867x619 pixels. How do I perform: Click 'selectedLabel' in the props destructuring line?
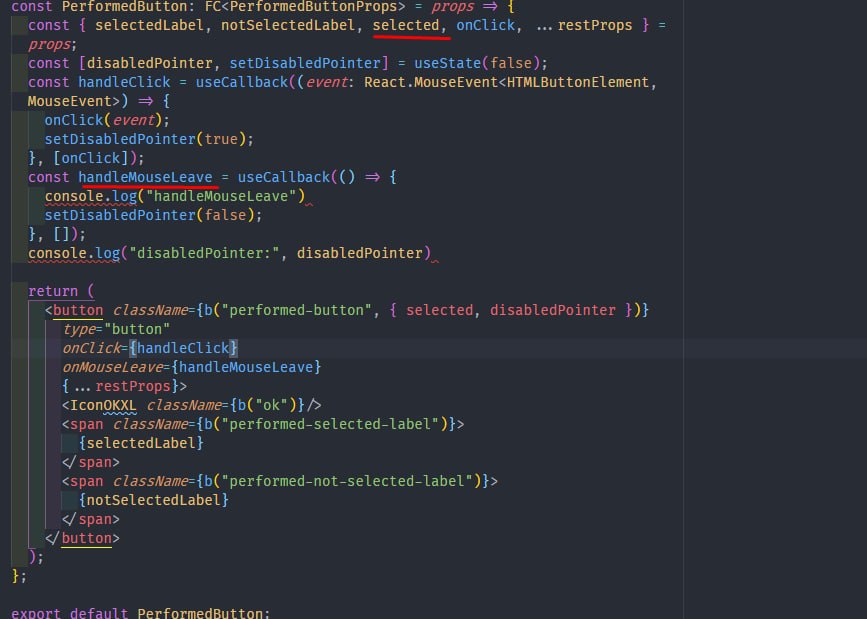(149, 25)
